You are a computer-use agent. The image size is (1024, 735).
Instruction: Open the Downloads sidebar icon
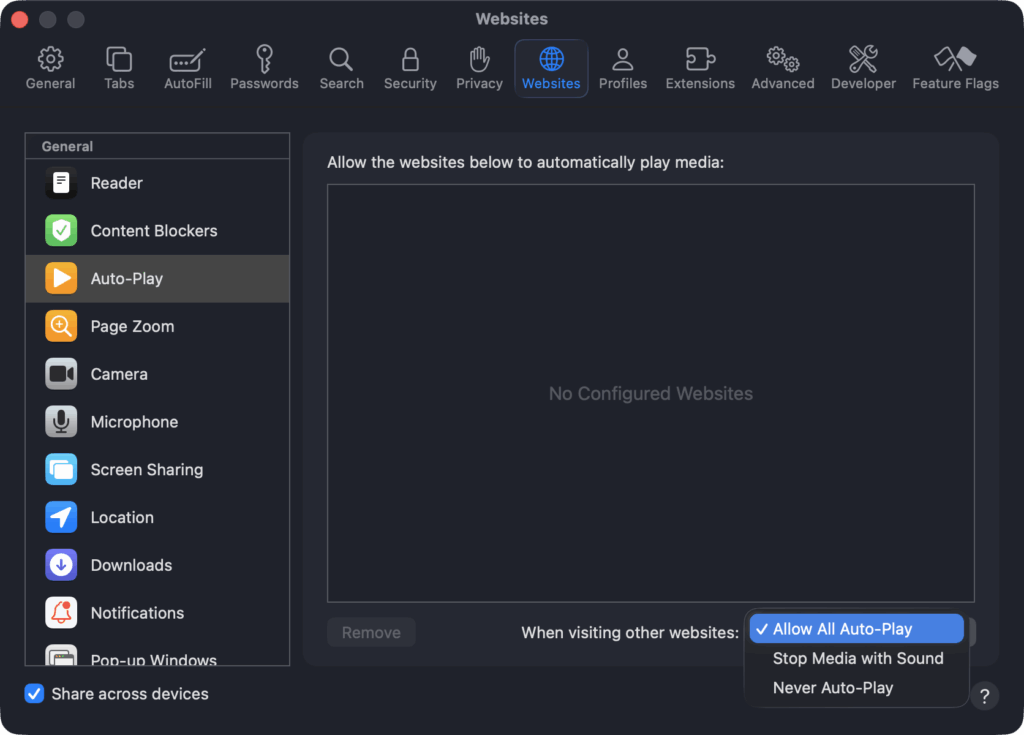[61, 565]
